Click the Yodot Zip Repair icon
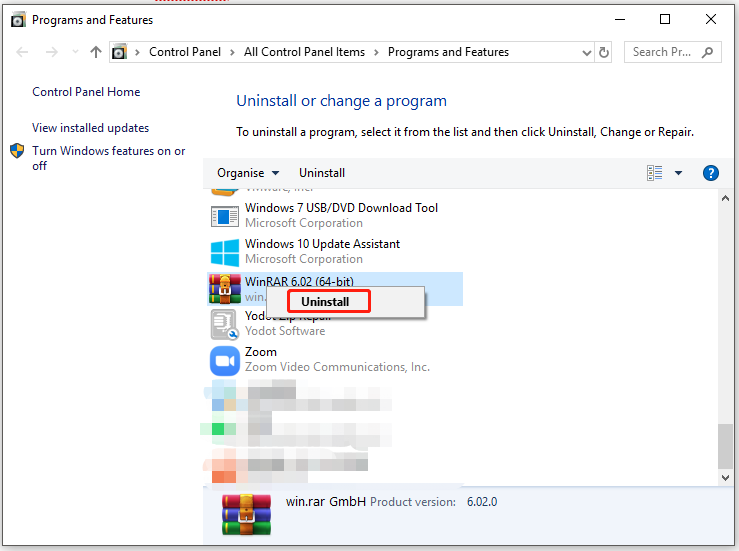739x551 pixels. pyautogui.click(x=224, y=324)
